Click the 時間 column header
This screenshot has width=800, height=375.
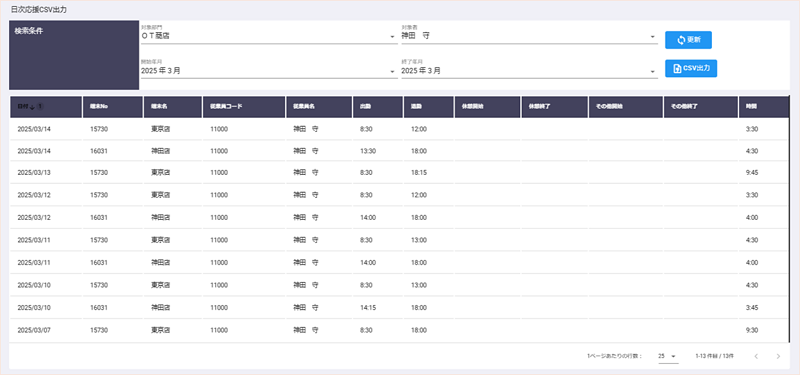763,107
